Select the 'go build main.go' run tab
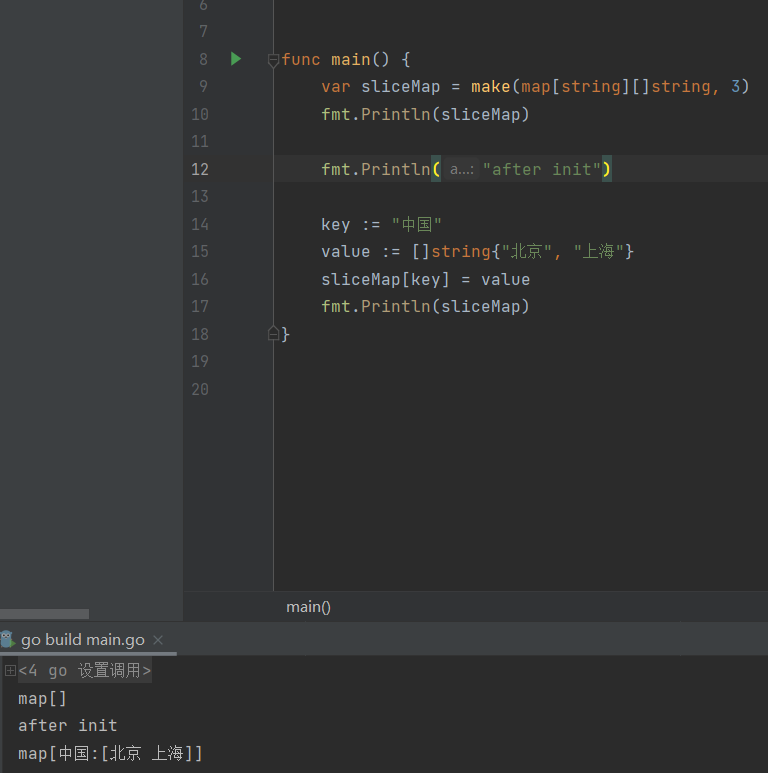This screenshot has height=773, width=768. (x=83, y=640)
